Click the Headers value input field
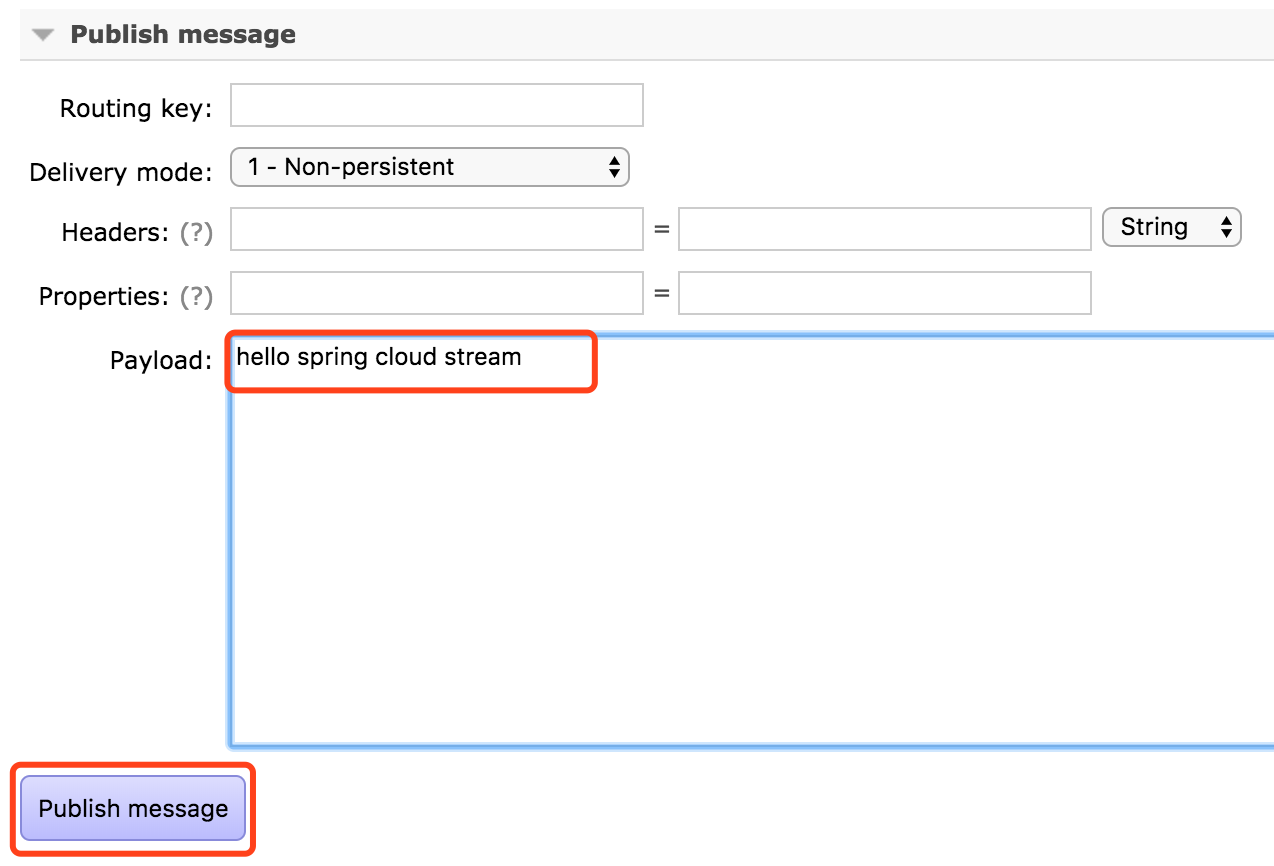Viewport: 1274px width, 866px height. pyautogui.click(x=885, y=229)
